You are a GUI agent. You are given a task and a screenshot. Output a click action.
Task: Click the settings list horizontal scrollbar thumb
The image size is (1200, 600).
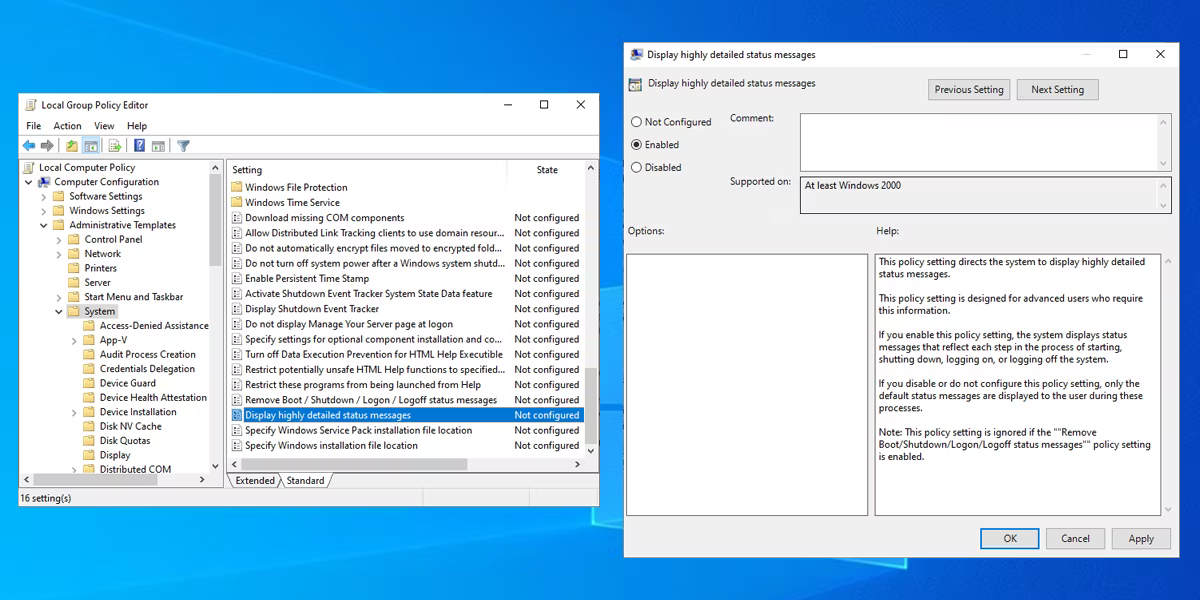355,465
